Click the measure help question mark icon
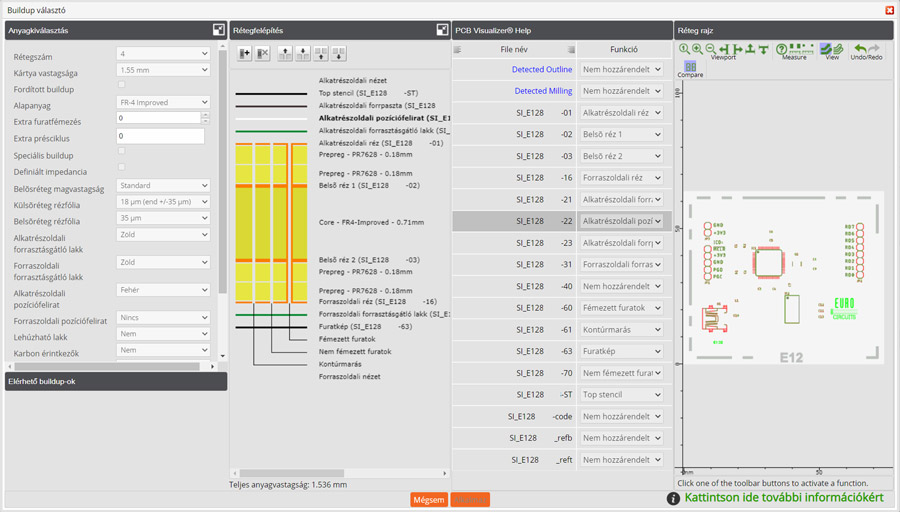Viewport: 900px width, 512px height. (782, 49)
